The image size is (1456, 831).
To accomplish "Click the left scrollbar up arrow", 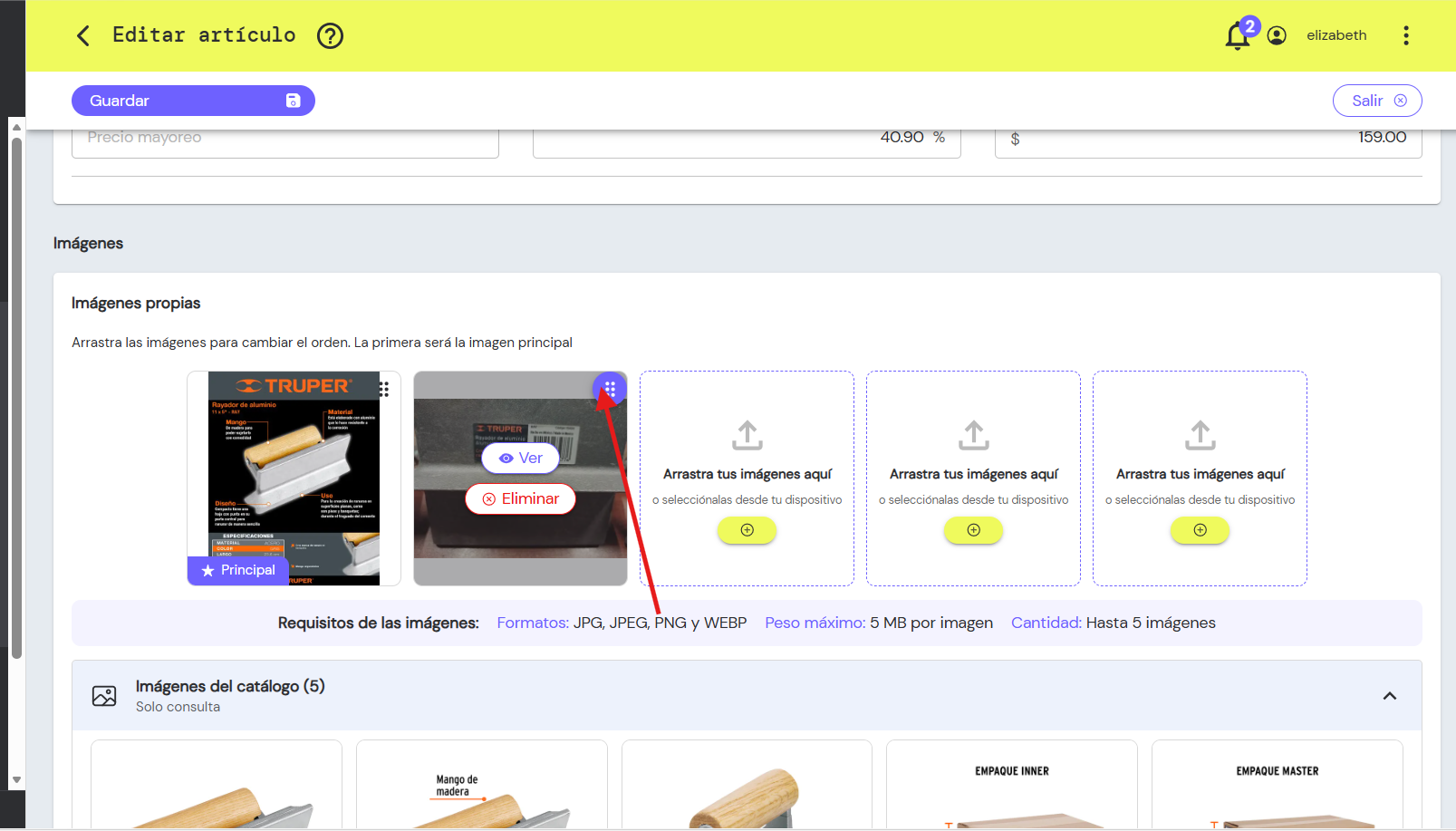I will pyautogui.click(x=16, y=128).
